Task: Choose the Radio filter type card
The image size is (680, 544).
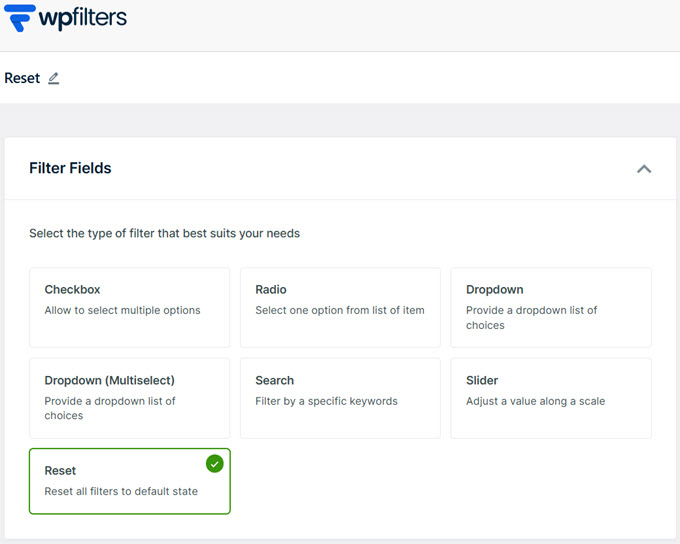Action: 340,307
